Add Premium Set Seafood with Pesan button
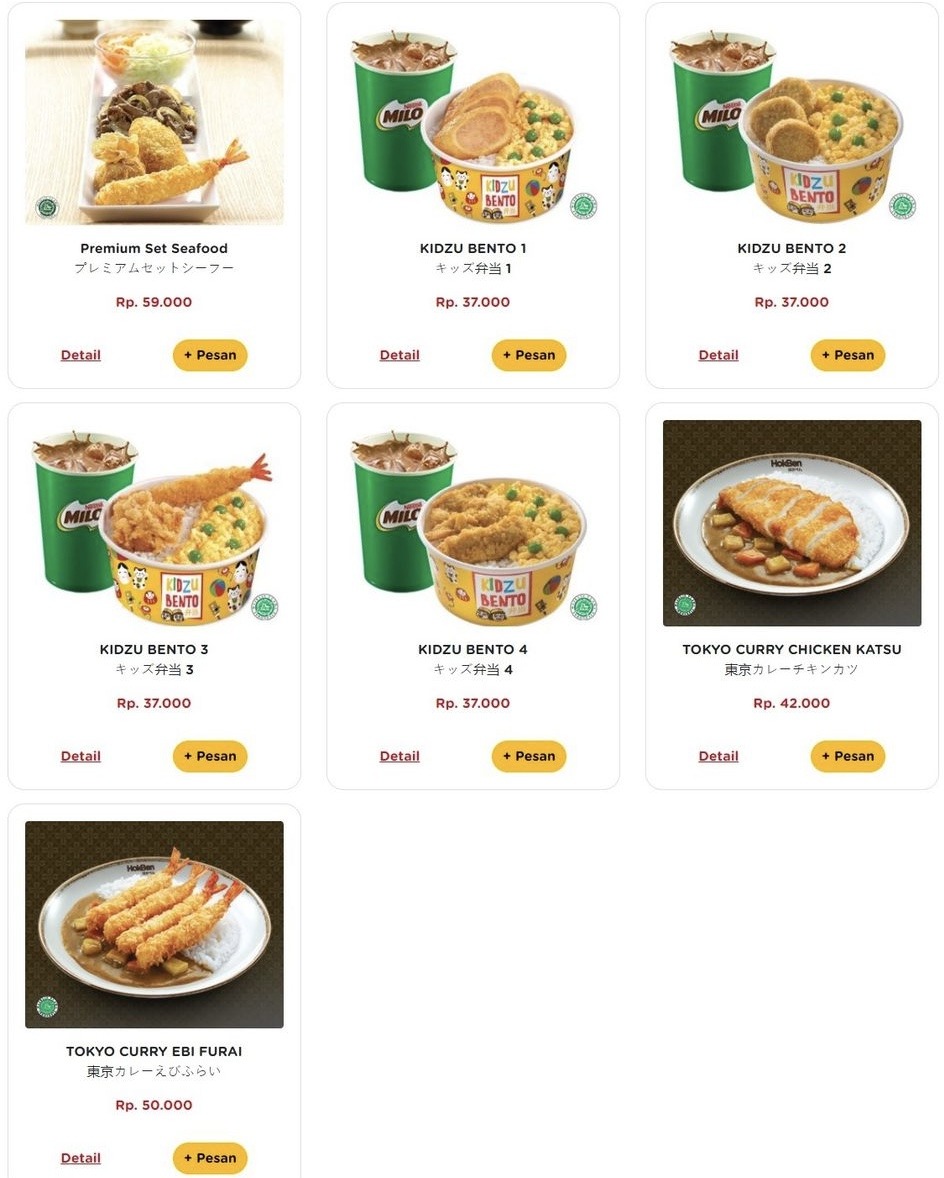This screenshot has height=1178, width=944. coord(210,355)
